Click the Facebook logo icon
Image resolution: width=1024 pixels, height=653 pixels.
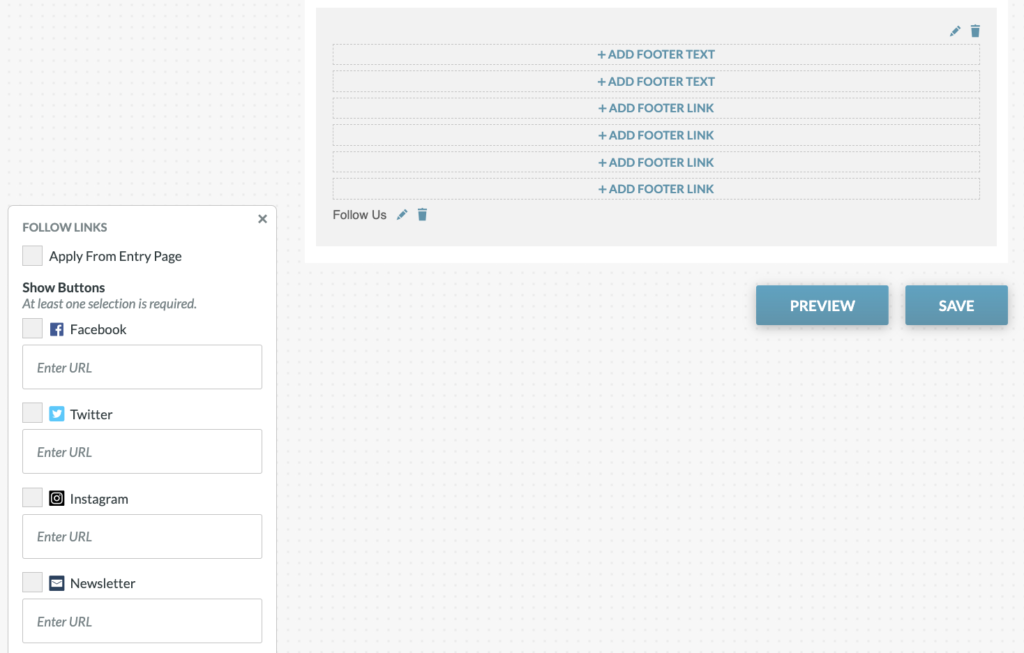[57, 329]
